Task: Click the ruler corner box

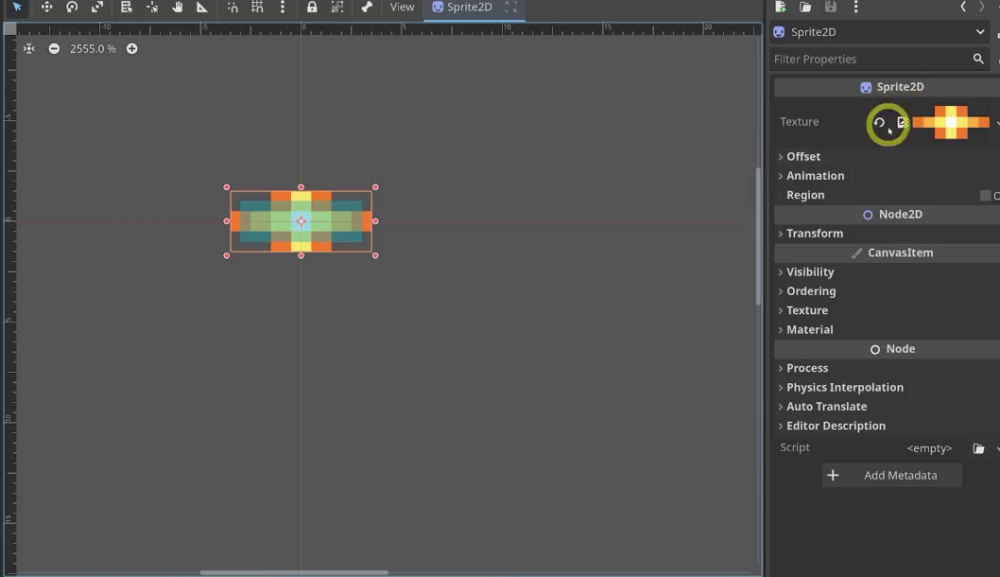Action: click(x=10, y=29)
